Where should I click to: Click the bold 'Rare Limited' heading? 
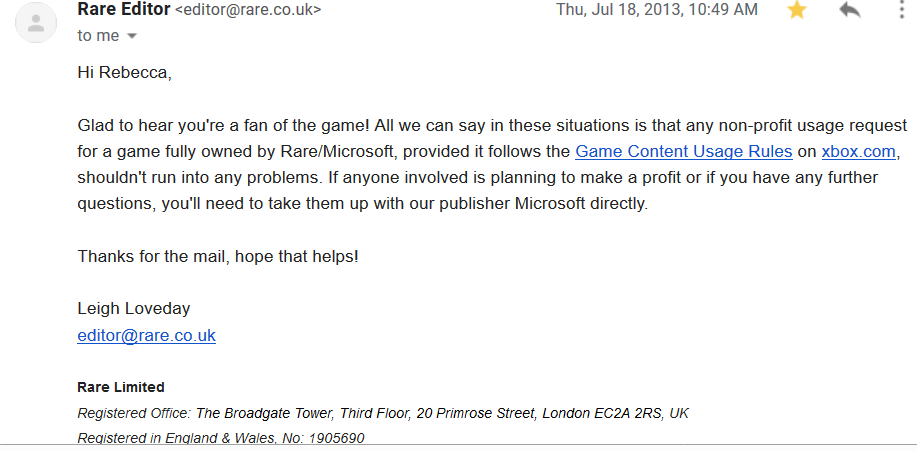click(x=120, y=387)
